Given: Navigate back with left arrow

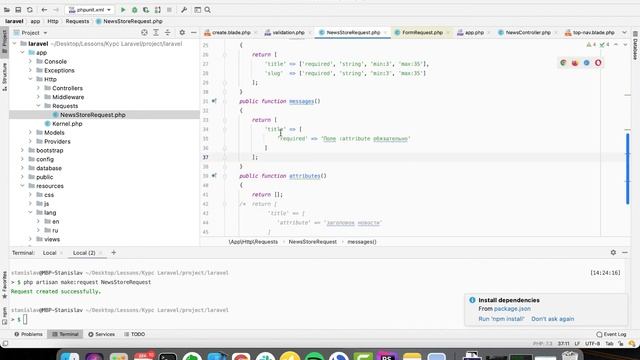Looking at the screenshot, I should pyautogui.click(x=44, y=10).
